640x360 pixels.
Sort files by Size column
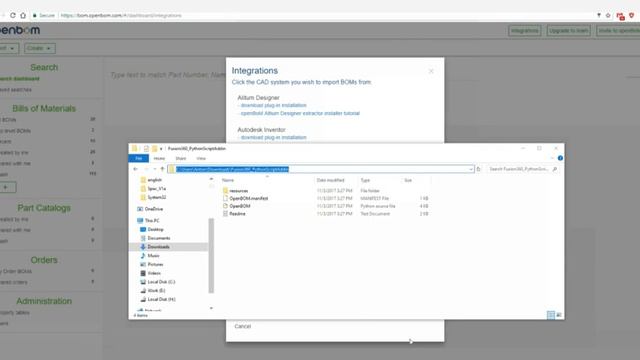point(408,180)
